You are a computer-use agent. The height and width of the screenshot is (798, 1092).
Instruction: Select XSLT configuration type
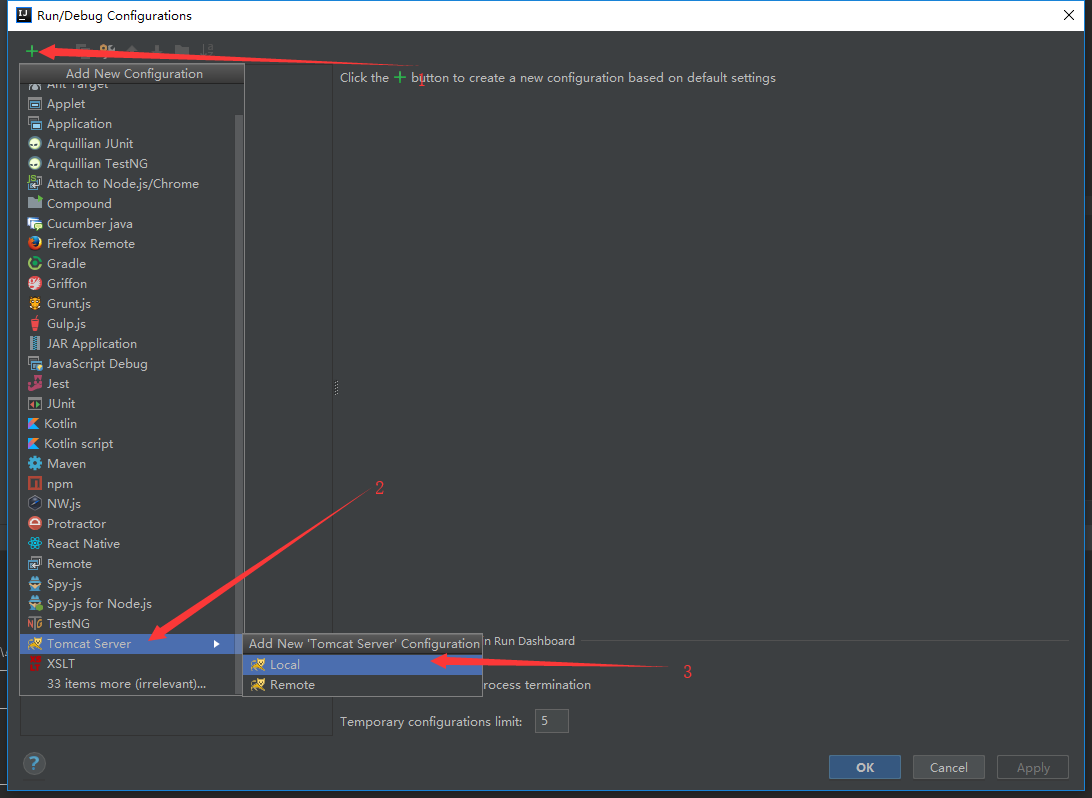click(132, 664)
